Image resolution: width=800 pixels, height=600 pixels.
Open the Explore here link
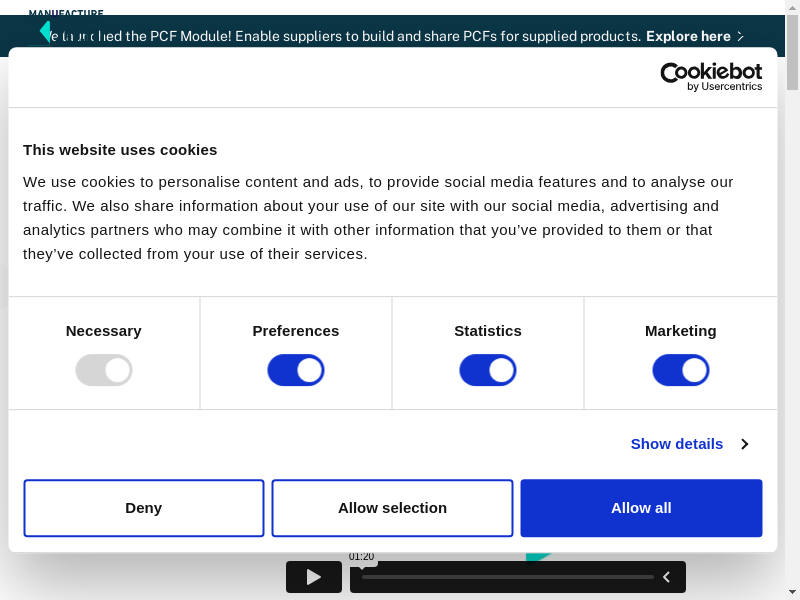688,36
